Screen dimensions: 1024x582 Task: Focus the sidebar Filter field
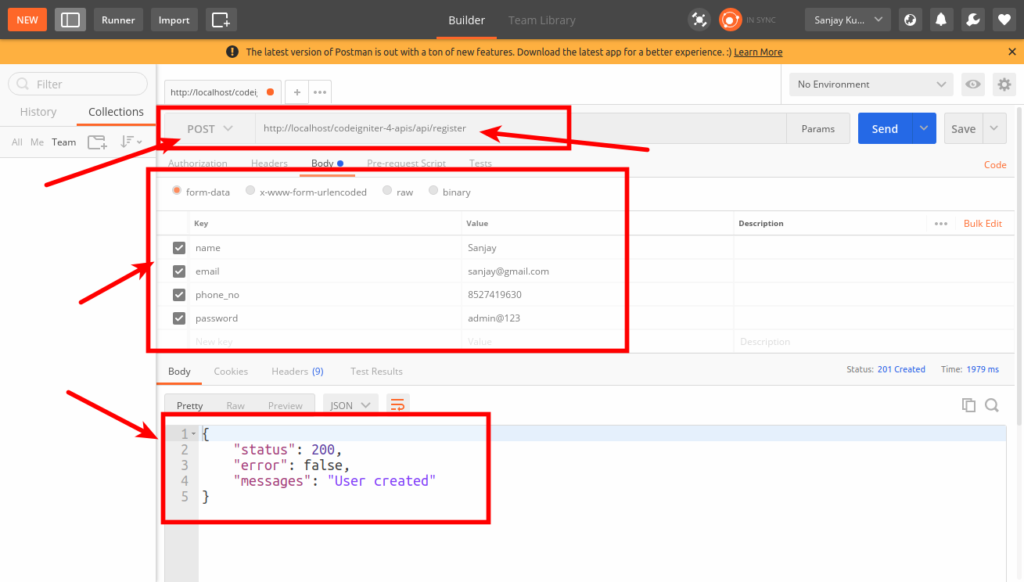(x=78, y=84)
